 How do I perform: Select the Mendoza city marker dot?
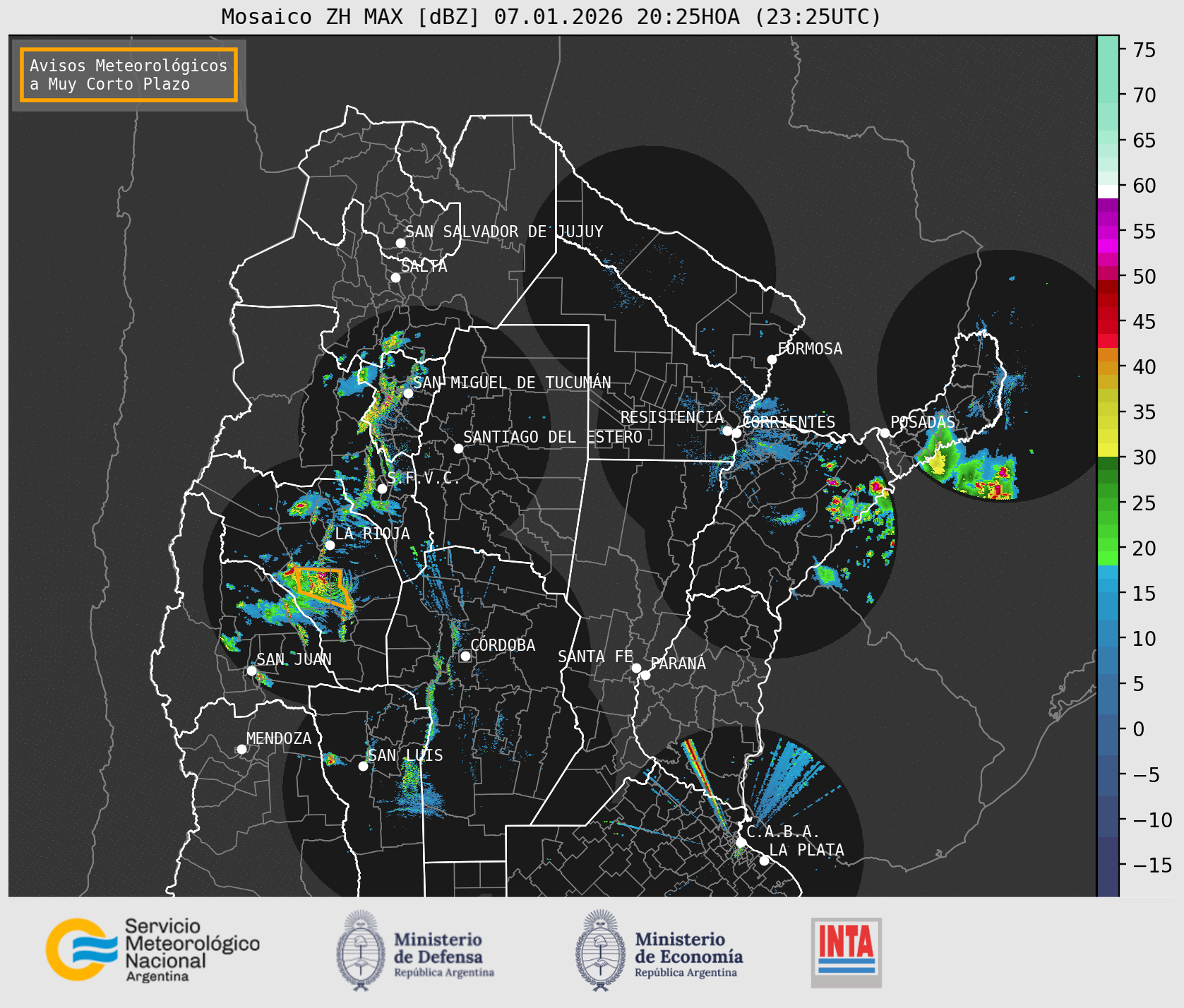pyautogui.click(x=241, y=749)
